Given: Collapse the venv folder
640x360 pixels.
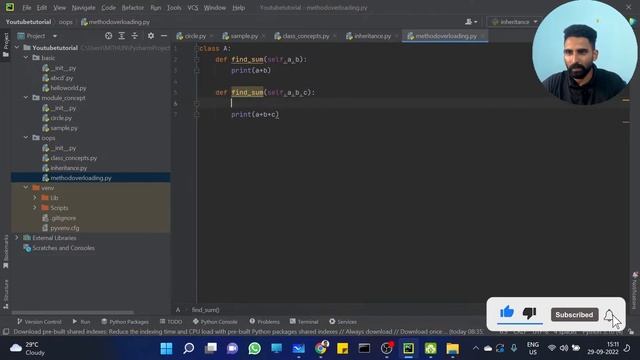Looking at the screenshot, I should 26,188.
